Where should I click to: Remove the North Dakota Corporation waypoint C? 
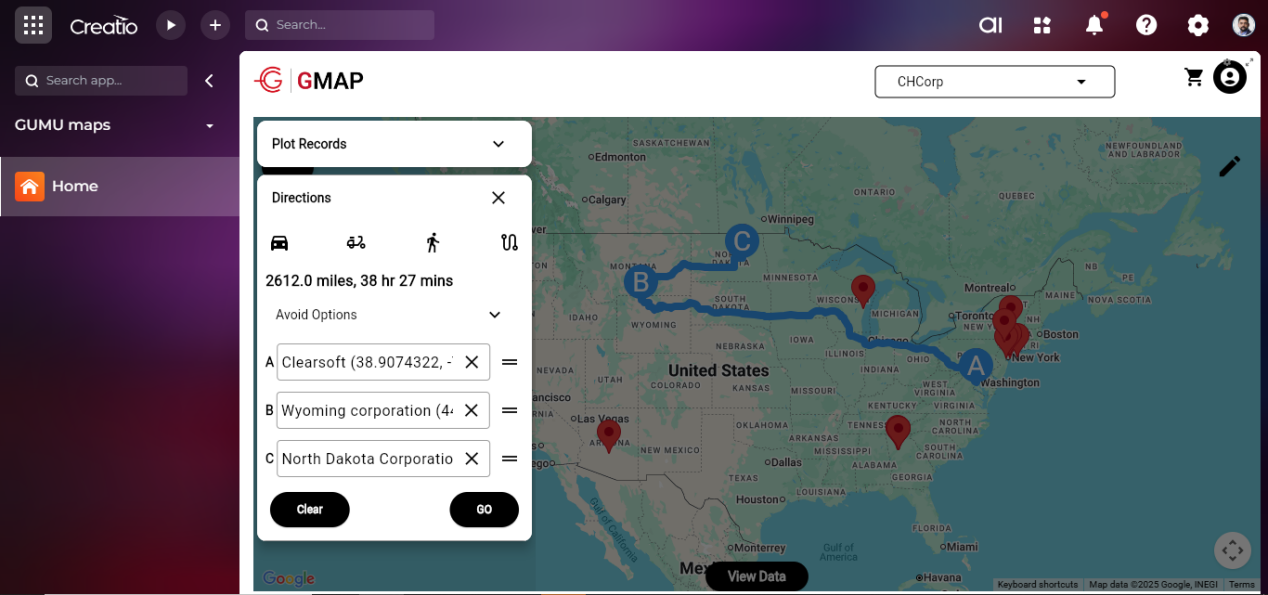pos(472,458)
